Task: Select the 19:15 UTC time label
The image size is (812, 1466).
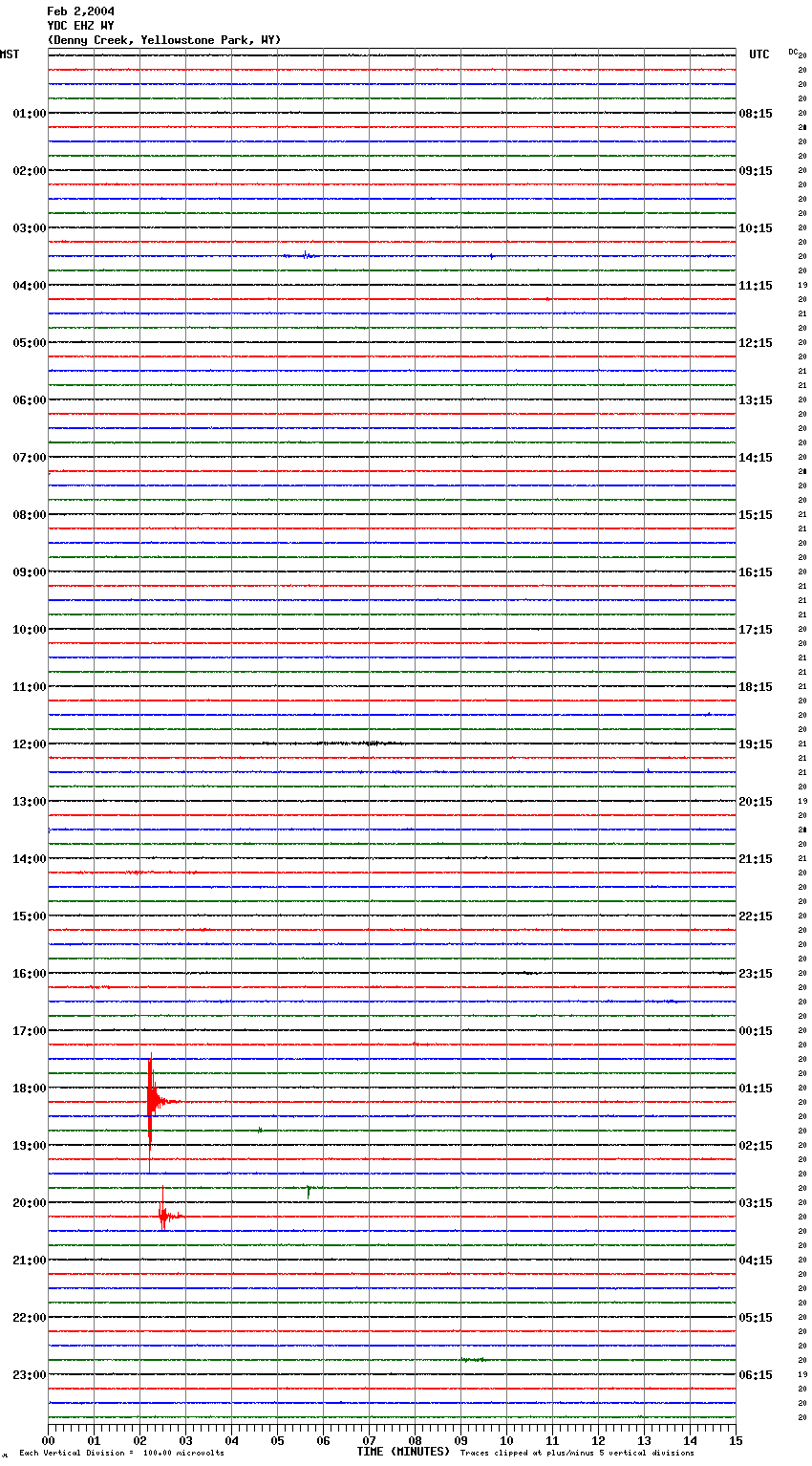Action: pos(756,744)
